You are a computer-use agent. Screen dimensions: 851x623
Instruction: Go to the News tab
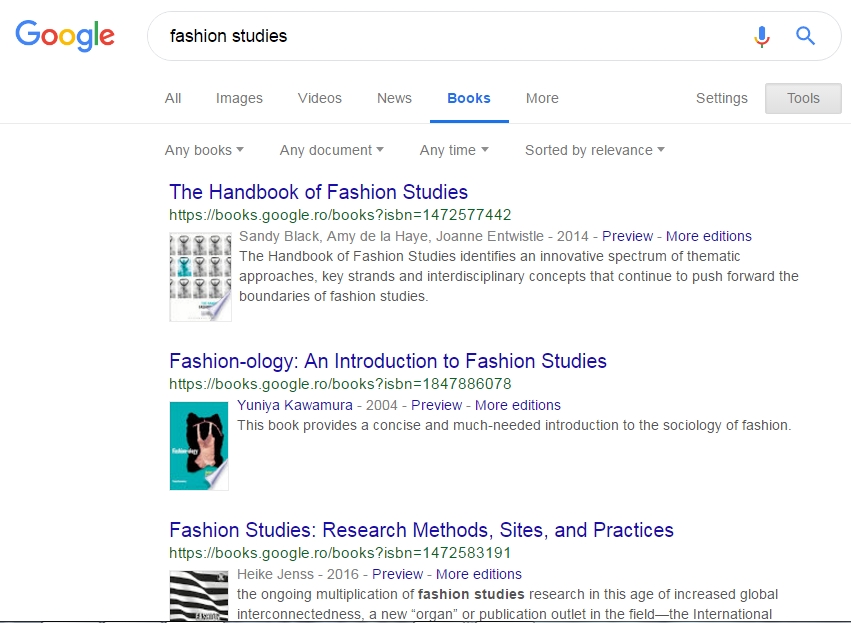394,98
